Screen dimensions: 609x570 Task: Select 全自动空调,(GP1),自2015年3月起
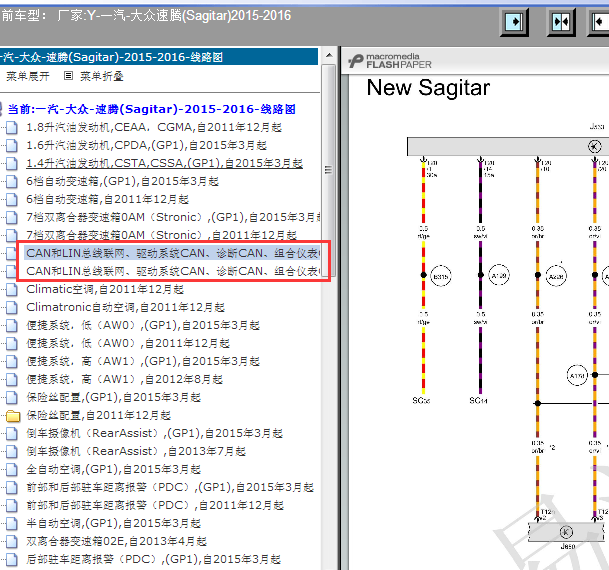114,469
